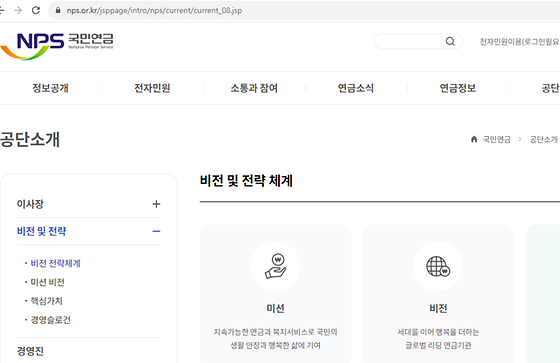Click text 글로벌 리딩 연금기관
Image resolution: width=560 pixels, height=363 pixels.
coord(438,345)
